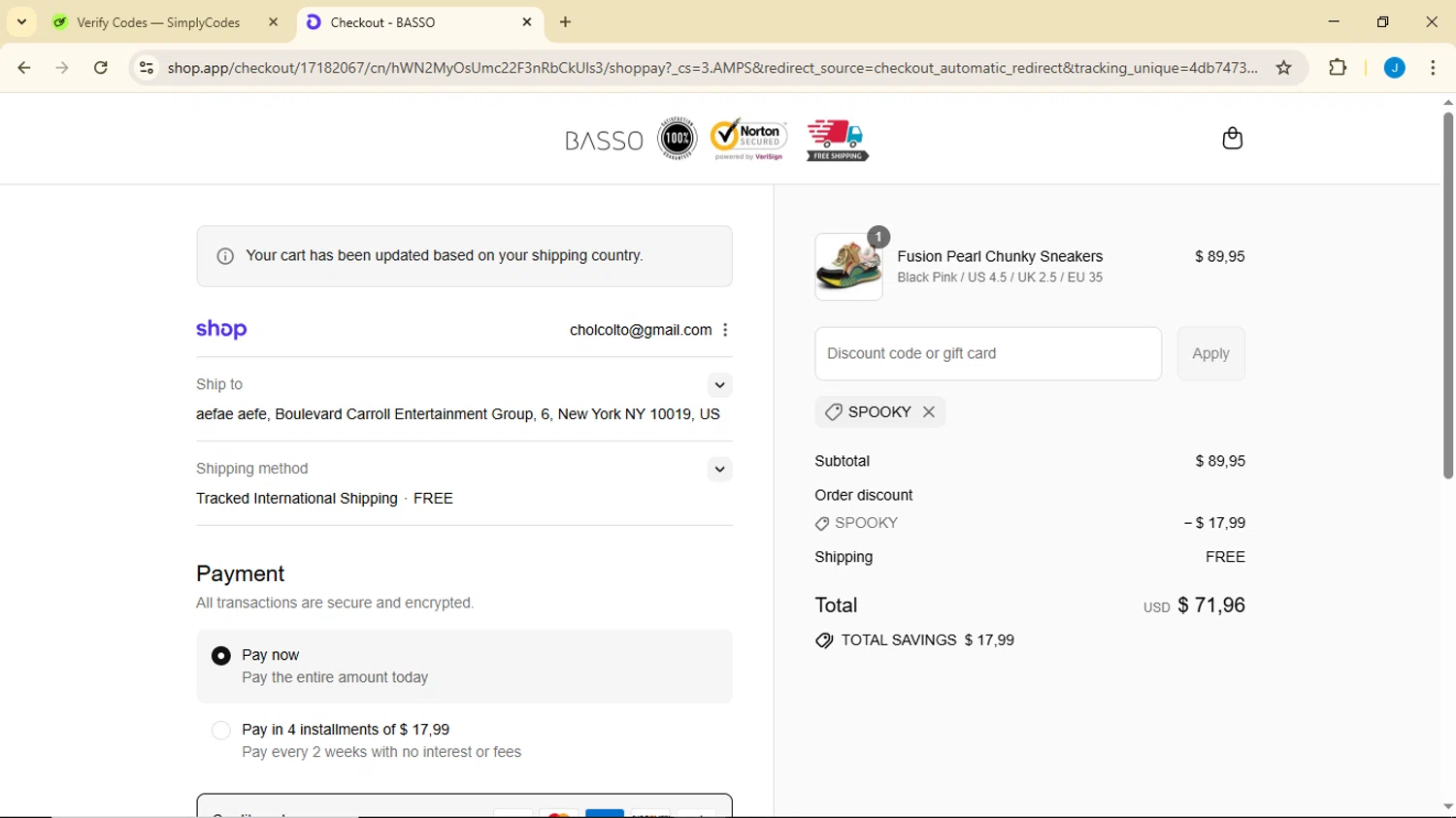Expand the Ship to address section
Screen dimensions: 1456x818
coord(719,385)
